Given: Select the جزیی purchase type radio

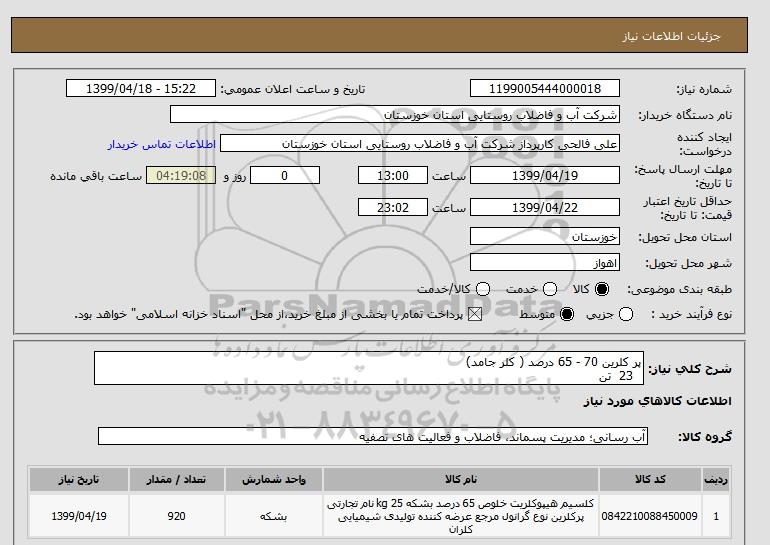Looking at the screenshot, I should pyautogui.click(x=626, y=314).
